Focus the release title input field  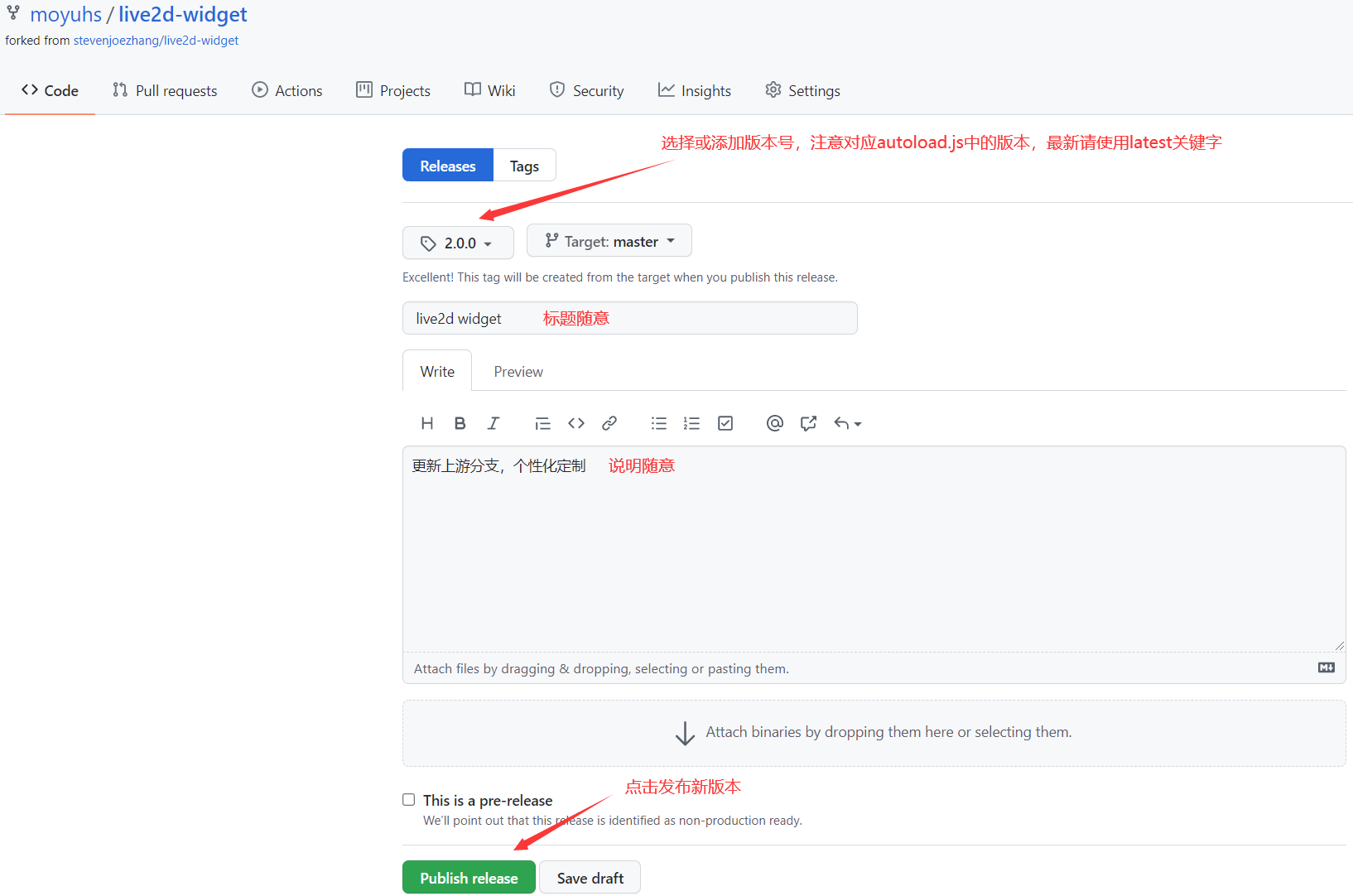pyautogui.click(x=630, y=318)
